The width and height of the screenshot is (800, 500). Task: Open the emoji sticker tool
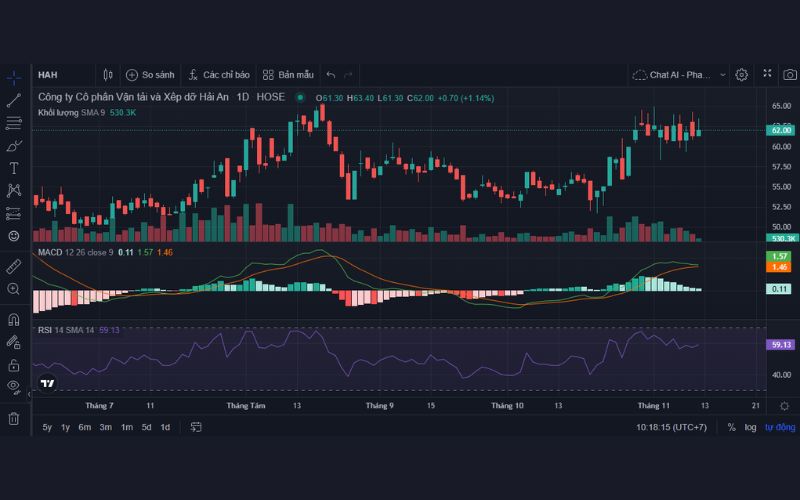point(14,236)
